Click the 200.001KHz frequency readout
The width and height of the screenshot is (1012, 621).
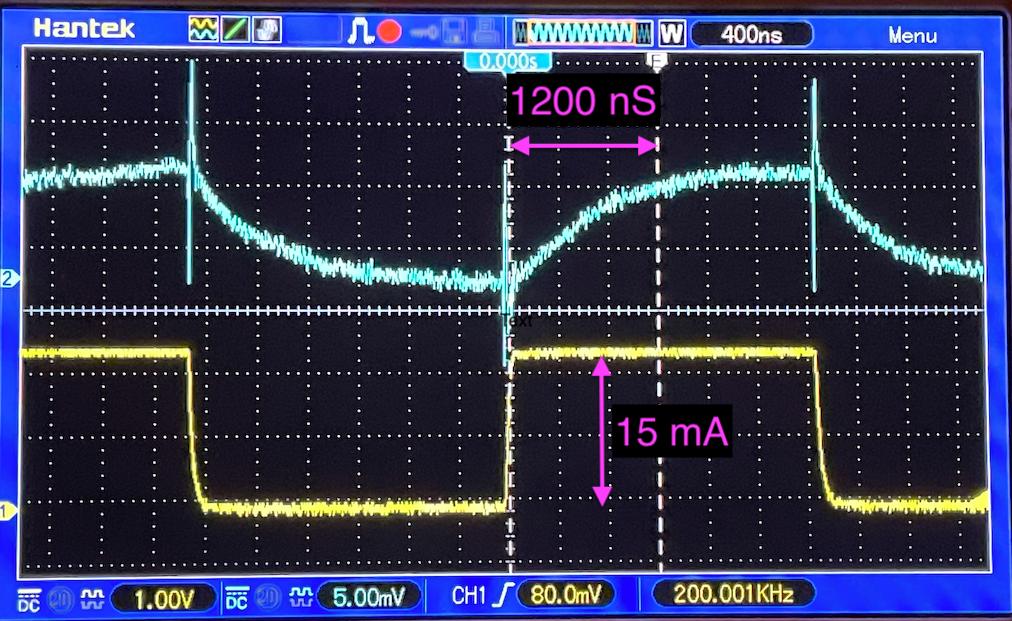(733, 596)
